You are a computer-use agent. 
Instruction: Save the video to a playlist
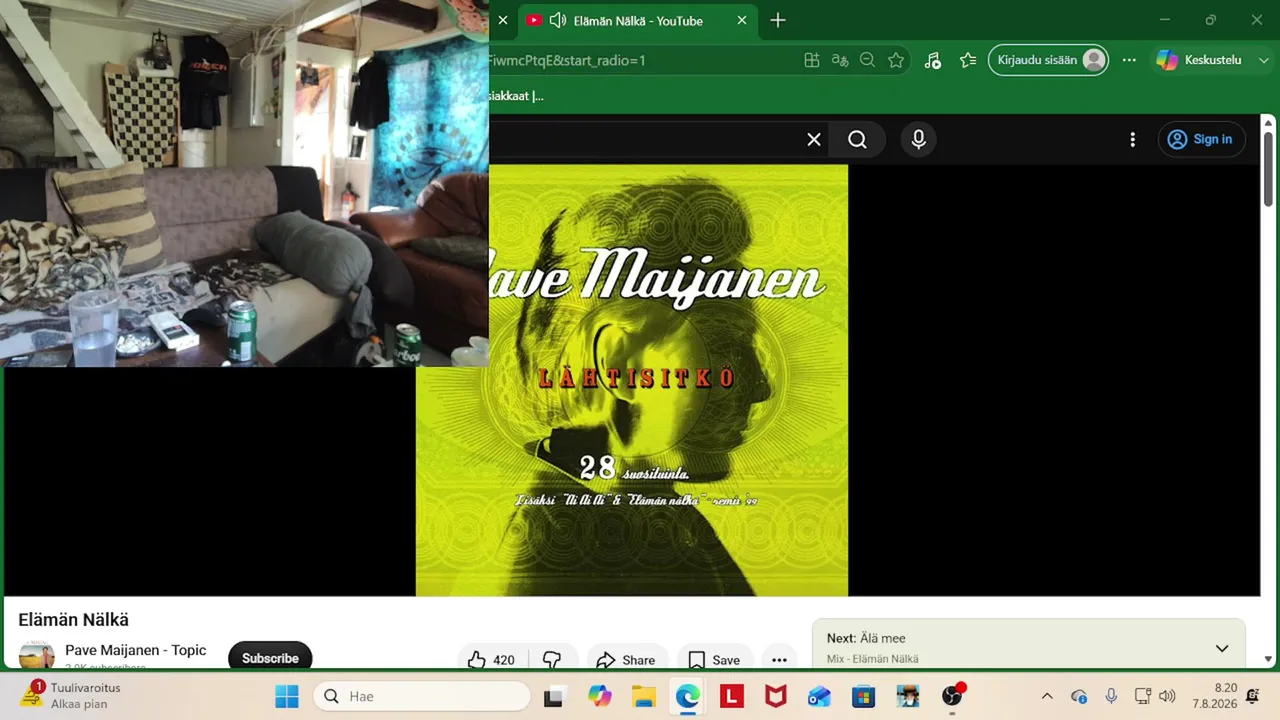click(714, 659)
